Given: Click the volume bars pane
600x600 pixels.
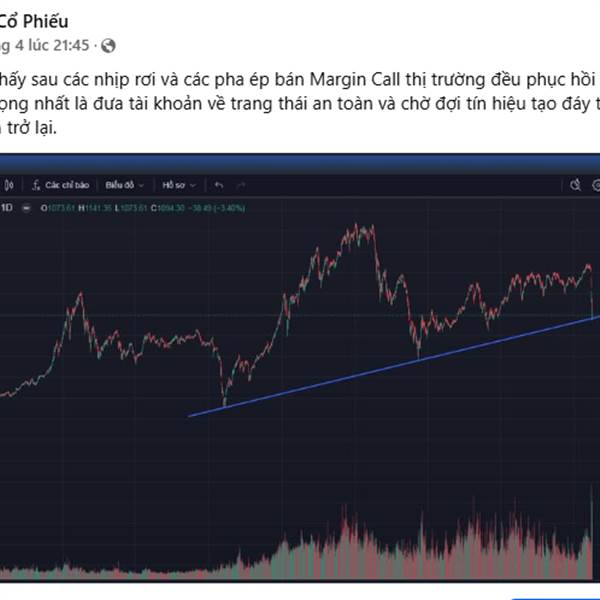Looking at the screenshot, I should tap(298, 543).
